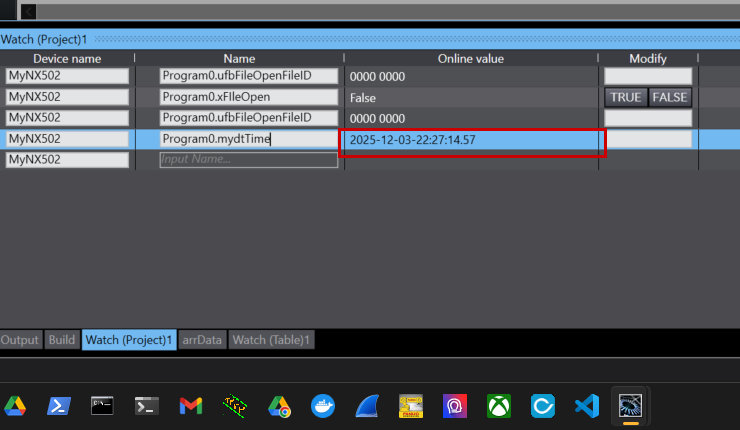Open the Gmail taskbar icon
The height and width of the screenshot is (430, 740).
(191, 406)
